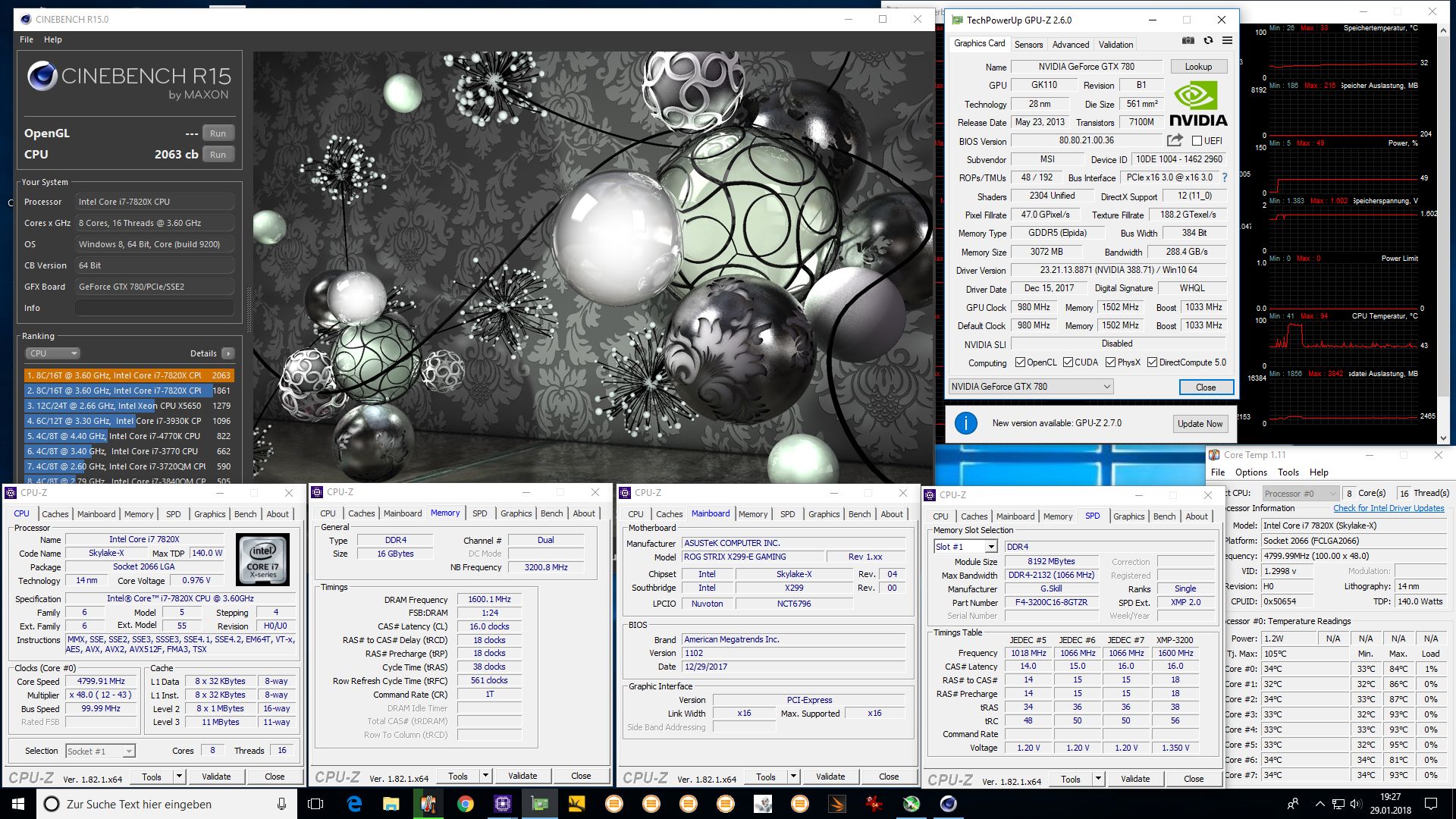Click the Cinebench Info input field
This screenshot has width=1456, height=819.
pos(155,308)
